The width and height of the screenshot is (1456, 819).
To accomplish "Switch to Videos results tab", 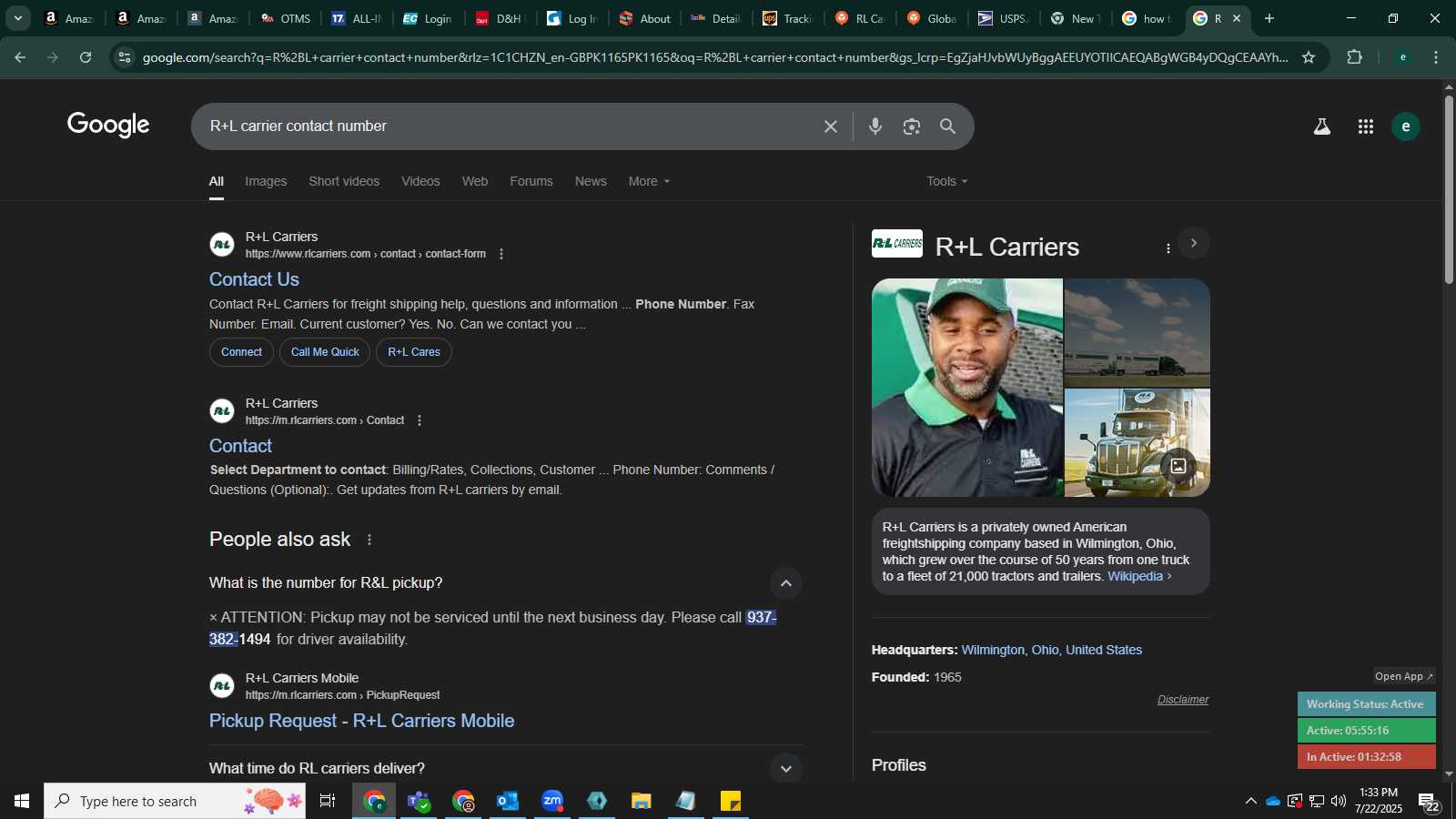I will point(420,181).
